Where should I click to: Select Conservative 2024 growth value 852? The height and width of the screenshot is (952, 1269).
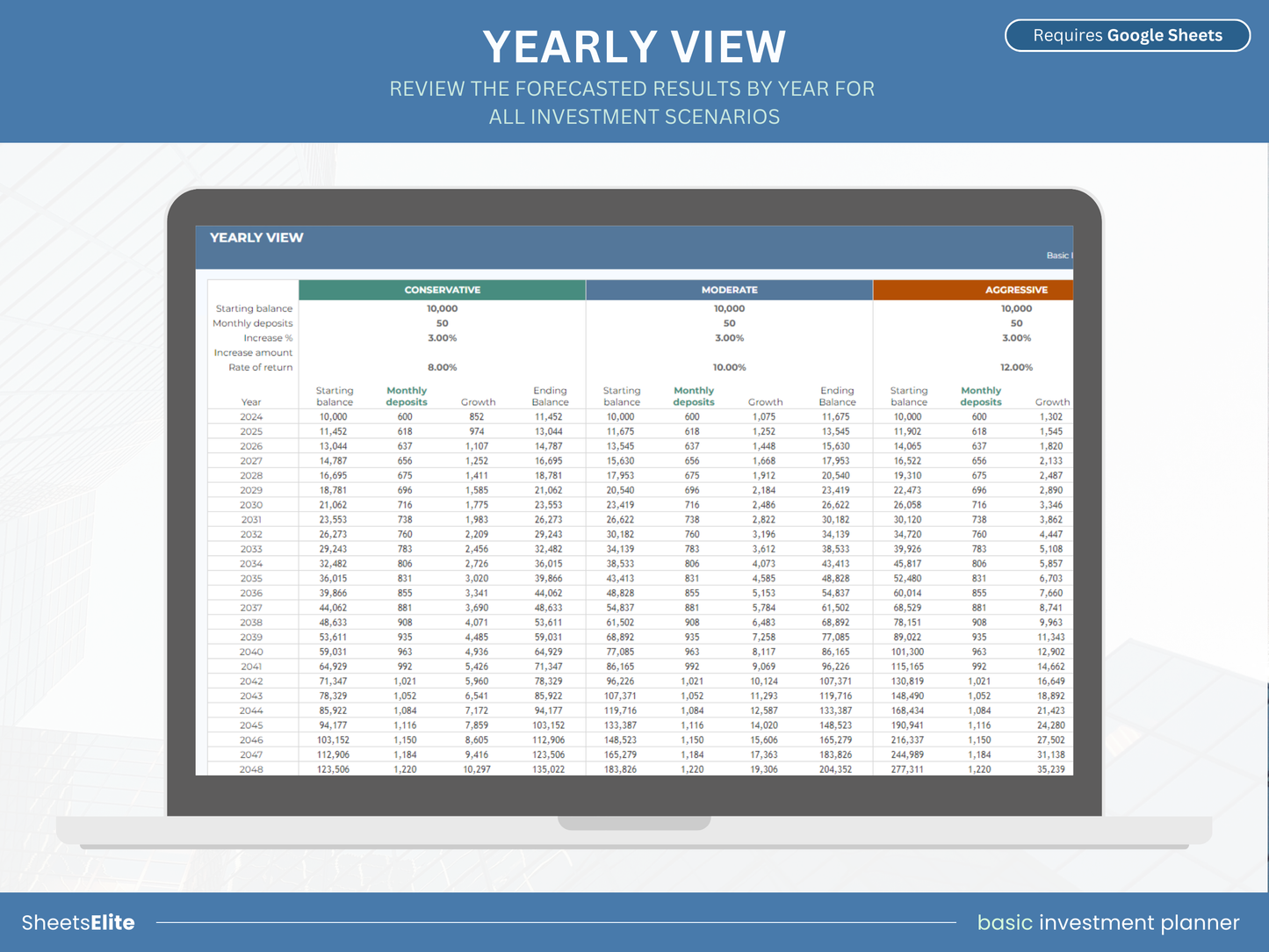476,417
